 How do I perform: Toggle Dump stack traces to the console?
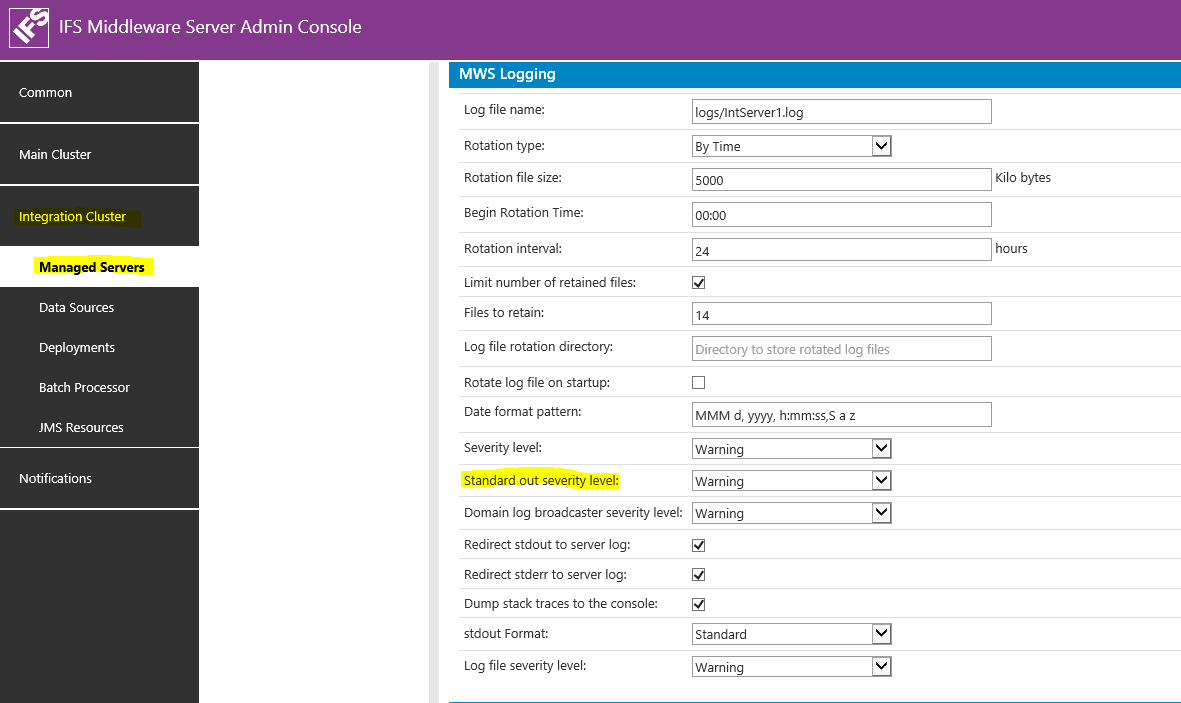pyautogui.click(x=699, y=604)
